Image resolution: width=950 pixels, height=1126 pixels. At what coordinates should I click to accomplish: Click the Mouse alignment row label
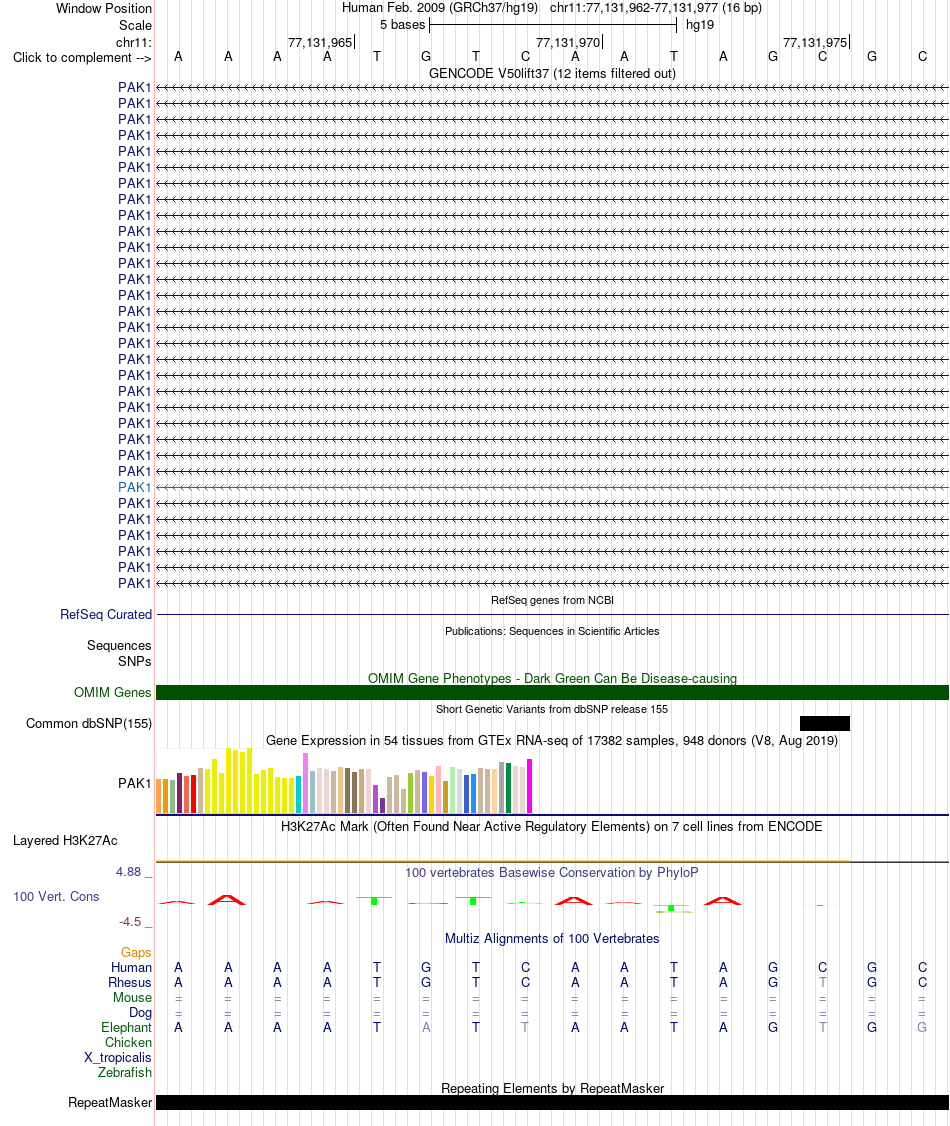click(x=132, y=997)
